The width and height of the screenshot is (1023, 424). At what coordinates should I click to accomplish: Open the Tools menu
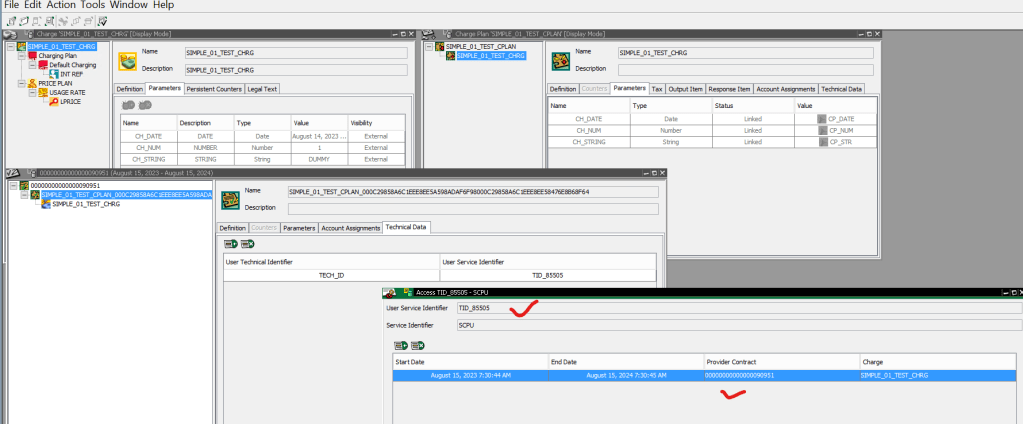(x=93, y=5)
